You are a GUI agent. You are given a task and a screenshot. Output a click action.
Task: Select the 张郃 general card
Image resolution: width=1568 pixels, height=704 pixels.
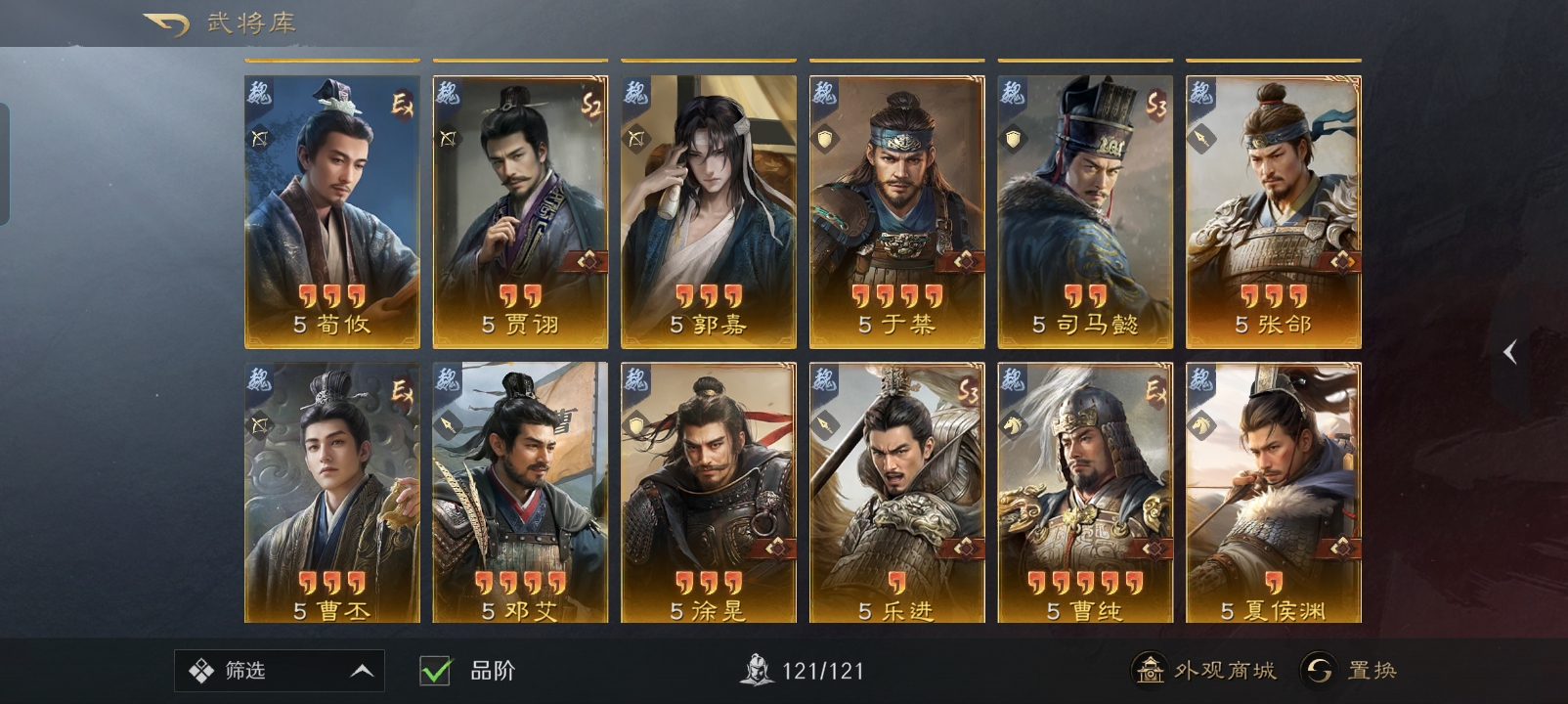coord(1274,212)
